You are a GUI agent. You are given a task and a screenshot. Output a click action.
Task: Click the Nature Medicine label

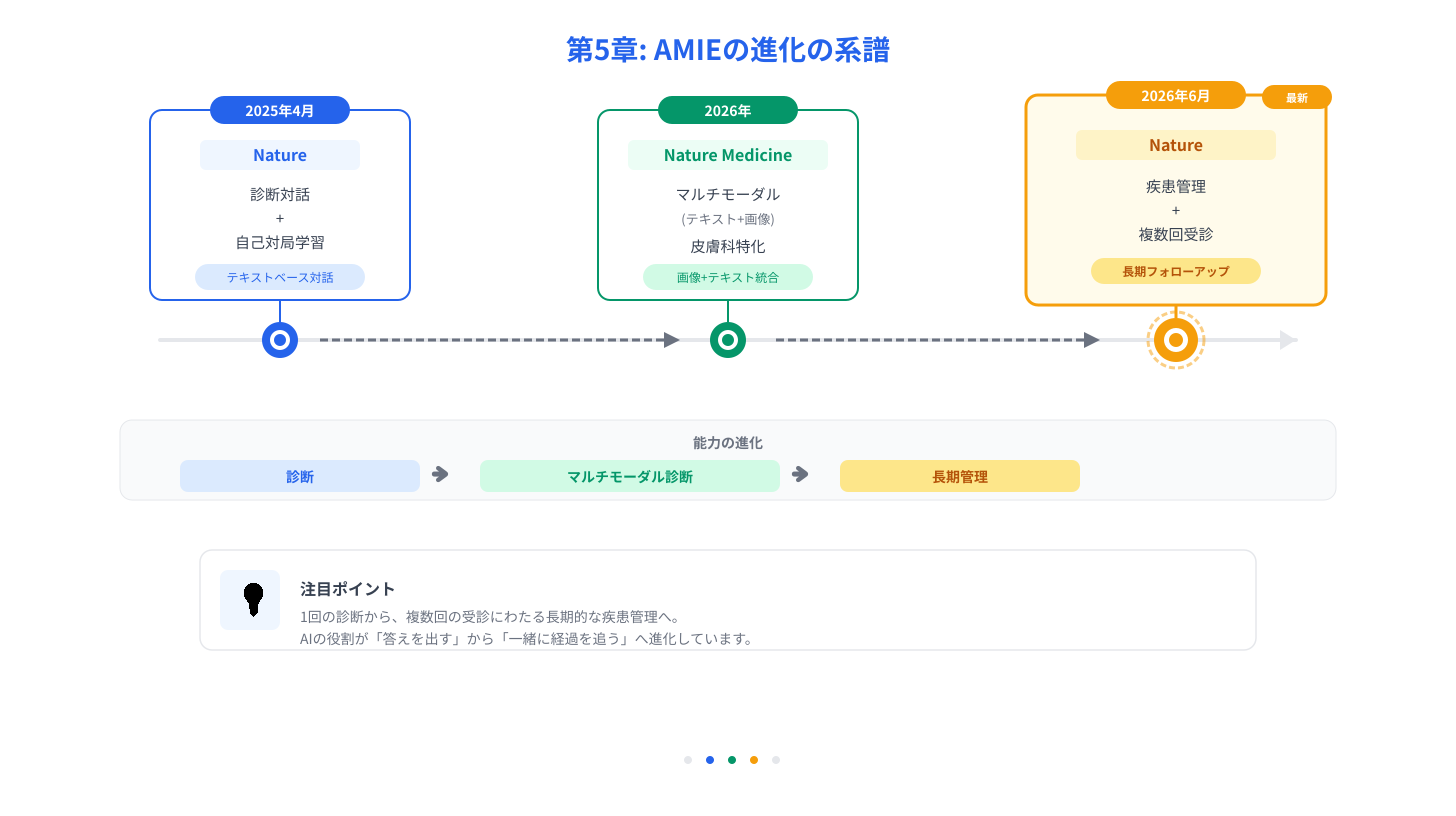click(x=728, y=155)
